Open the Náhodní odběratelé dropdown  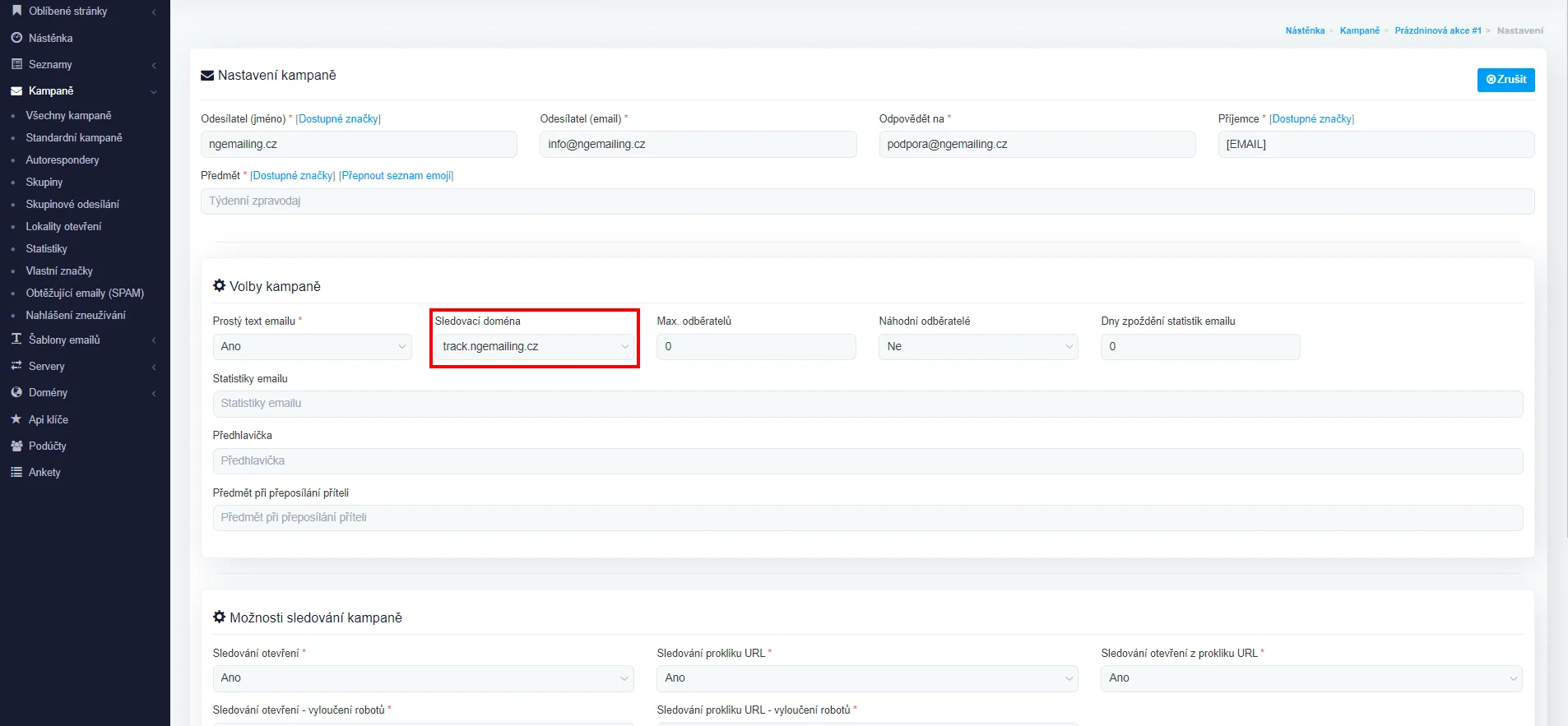tap(978, 347)
